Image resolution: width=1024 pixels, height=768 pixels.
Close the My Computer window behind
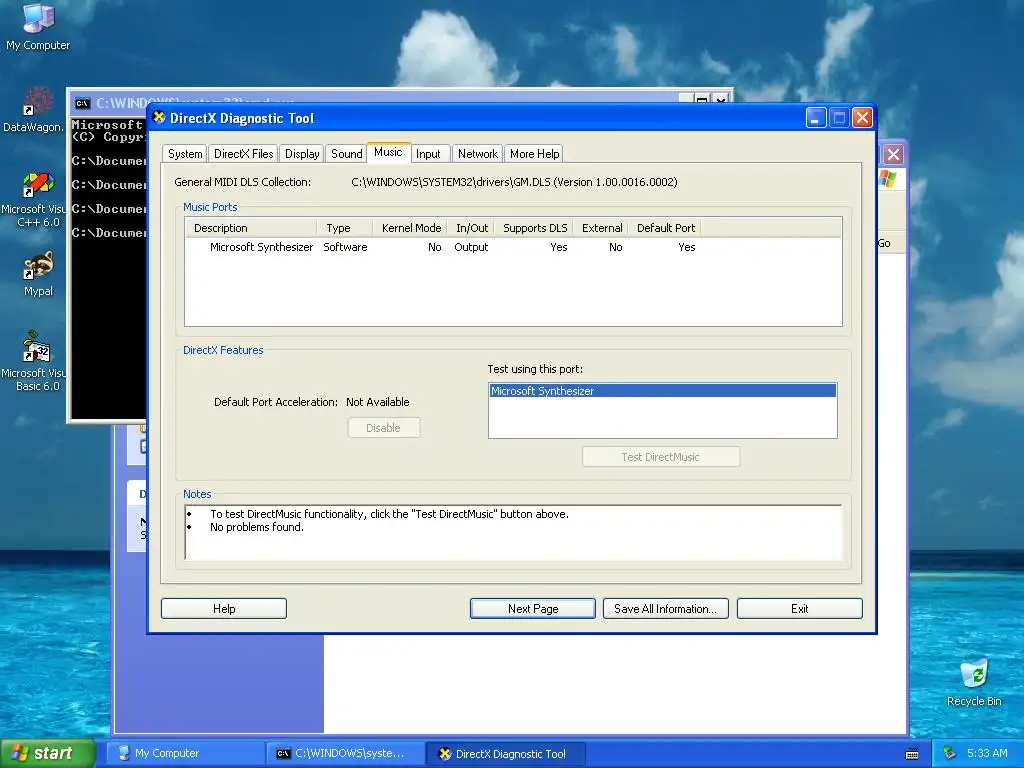[x=893, y=155]
